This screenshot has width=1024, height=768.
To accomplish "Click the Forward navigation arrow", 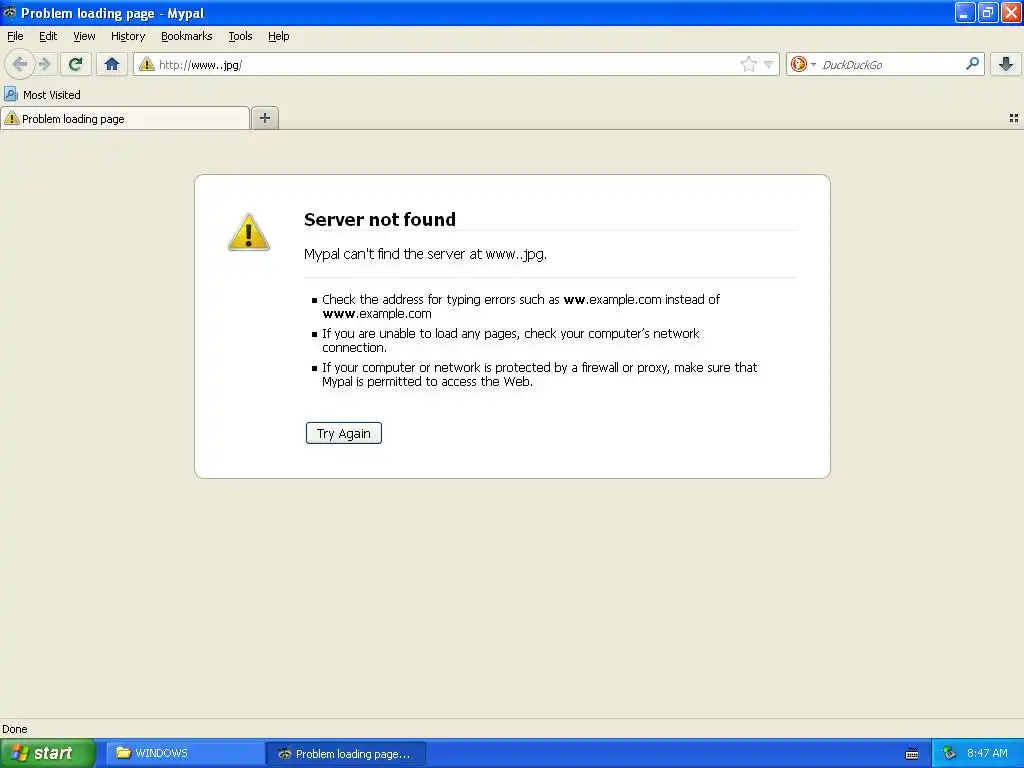I will (x=44, y=64).
